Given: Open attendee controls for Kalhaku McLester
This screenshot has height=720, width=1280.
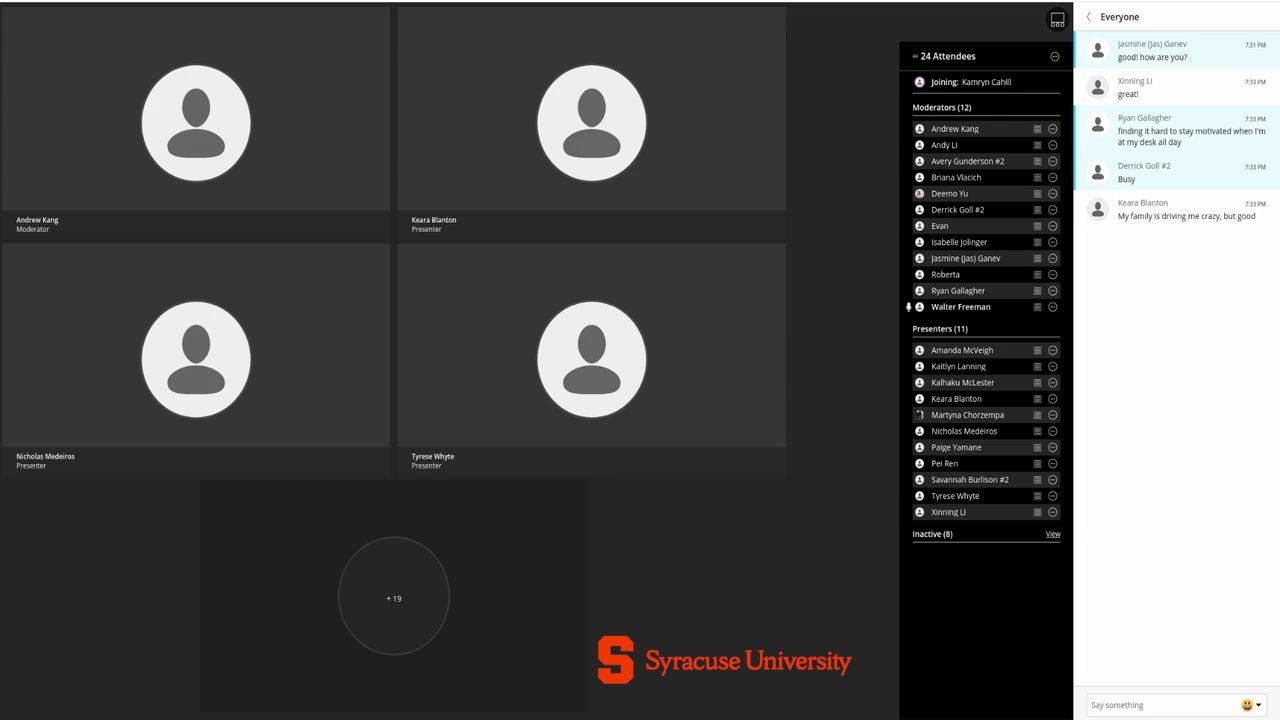Looking at the screenshot, I should click(x=1053, y=383).
